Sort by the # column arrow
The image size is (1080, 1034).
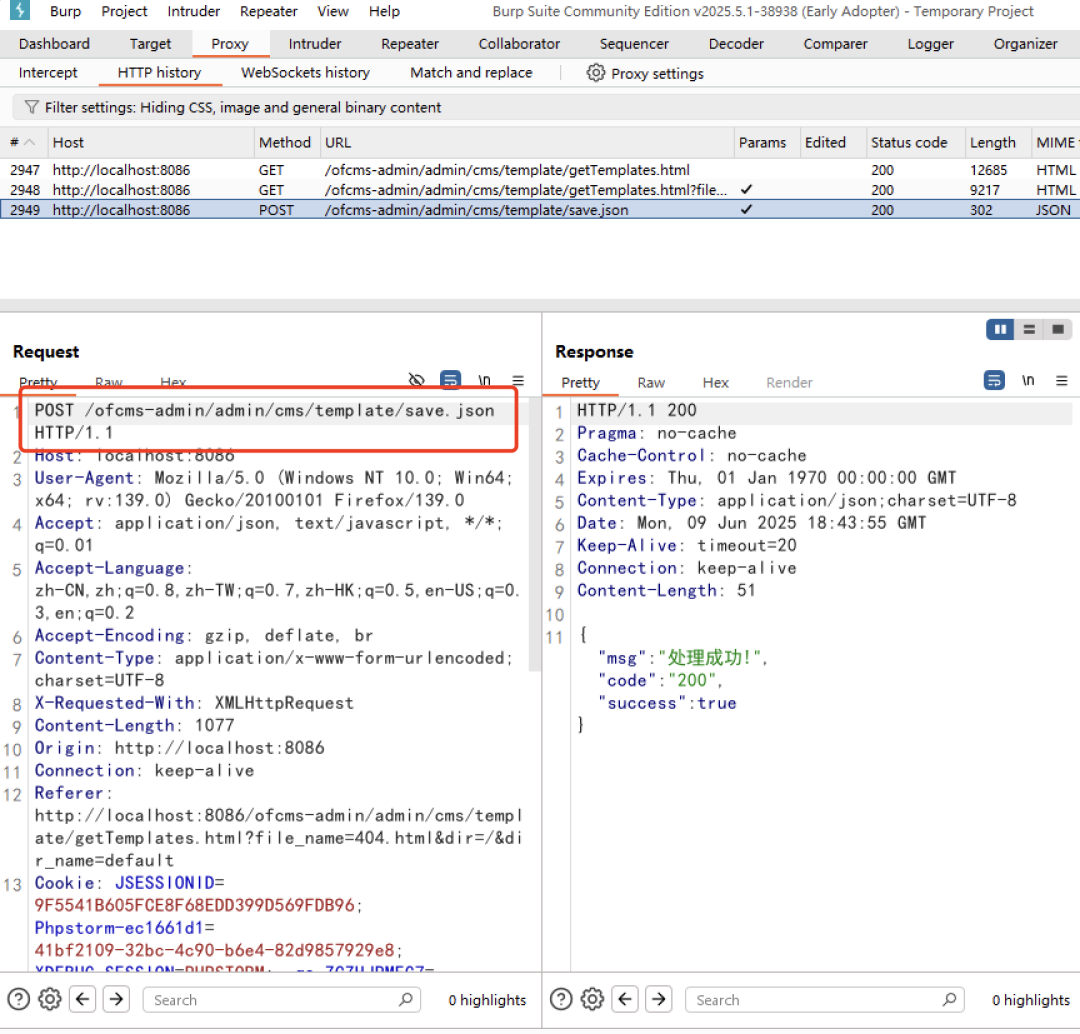[30, 142]
